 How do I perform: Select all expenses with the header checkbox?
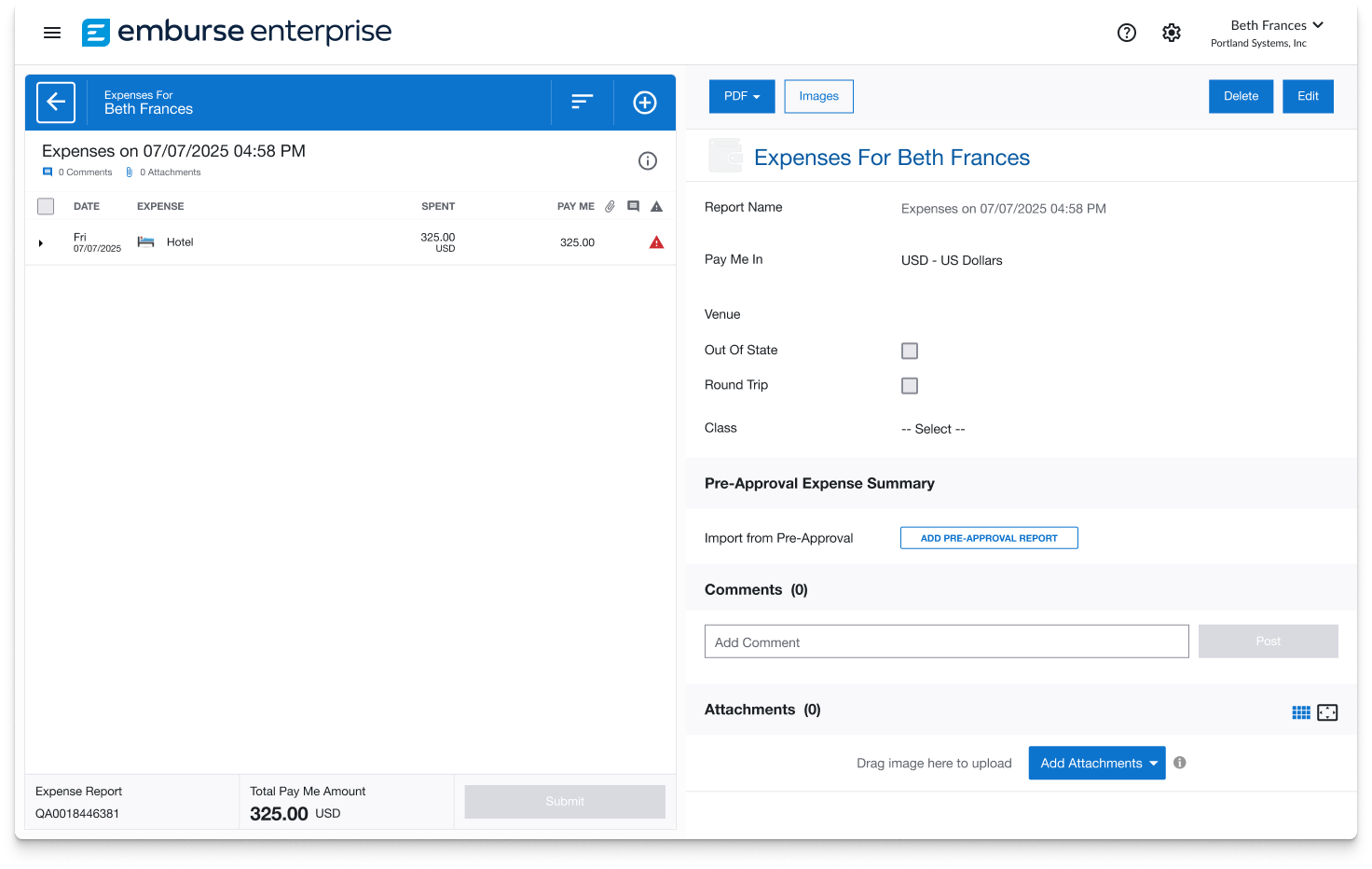45,206
